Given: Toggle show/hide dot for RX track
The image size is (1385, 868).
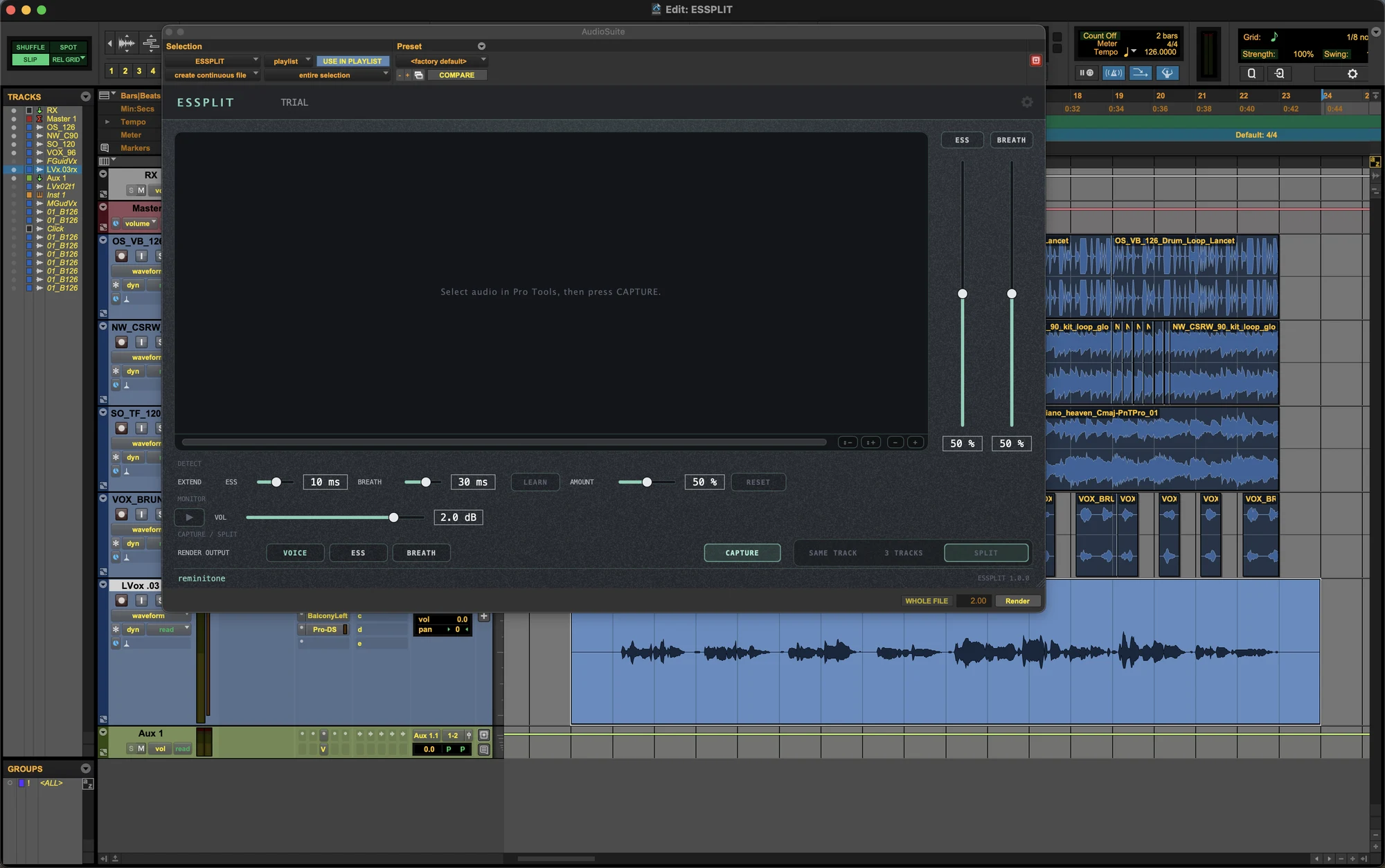Looking at the screenshot, I should (x=14, y=111).
